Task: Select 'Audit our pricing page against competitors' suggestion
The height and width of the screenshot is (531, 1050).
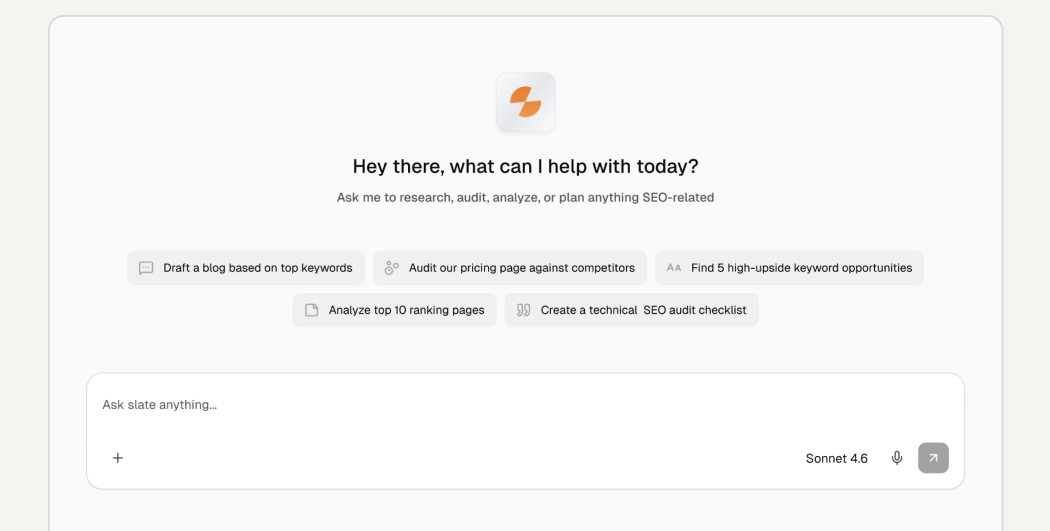Action: [x=510, y=268]
